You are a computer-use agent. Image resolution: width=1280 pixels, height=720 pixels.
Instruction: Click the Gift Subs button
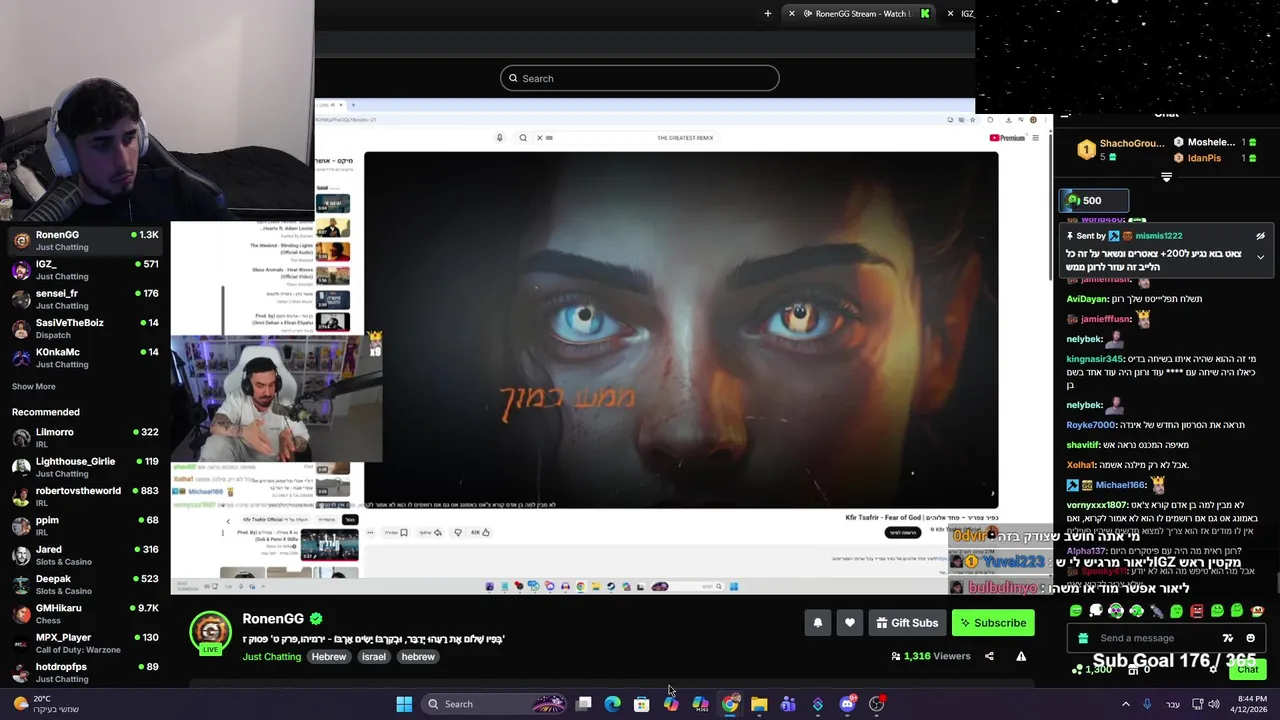point(907,623)
